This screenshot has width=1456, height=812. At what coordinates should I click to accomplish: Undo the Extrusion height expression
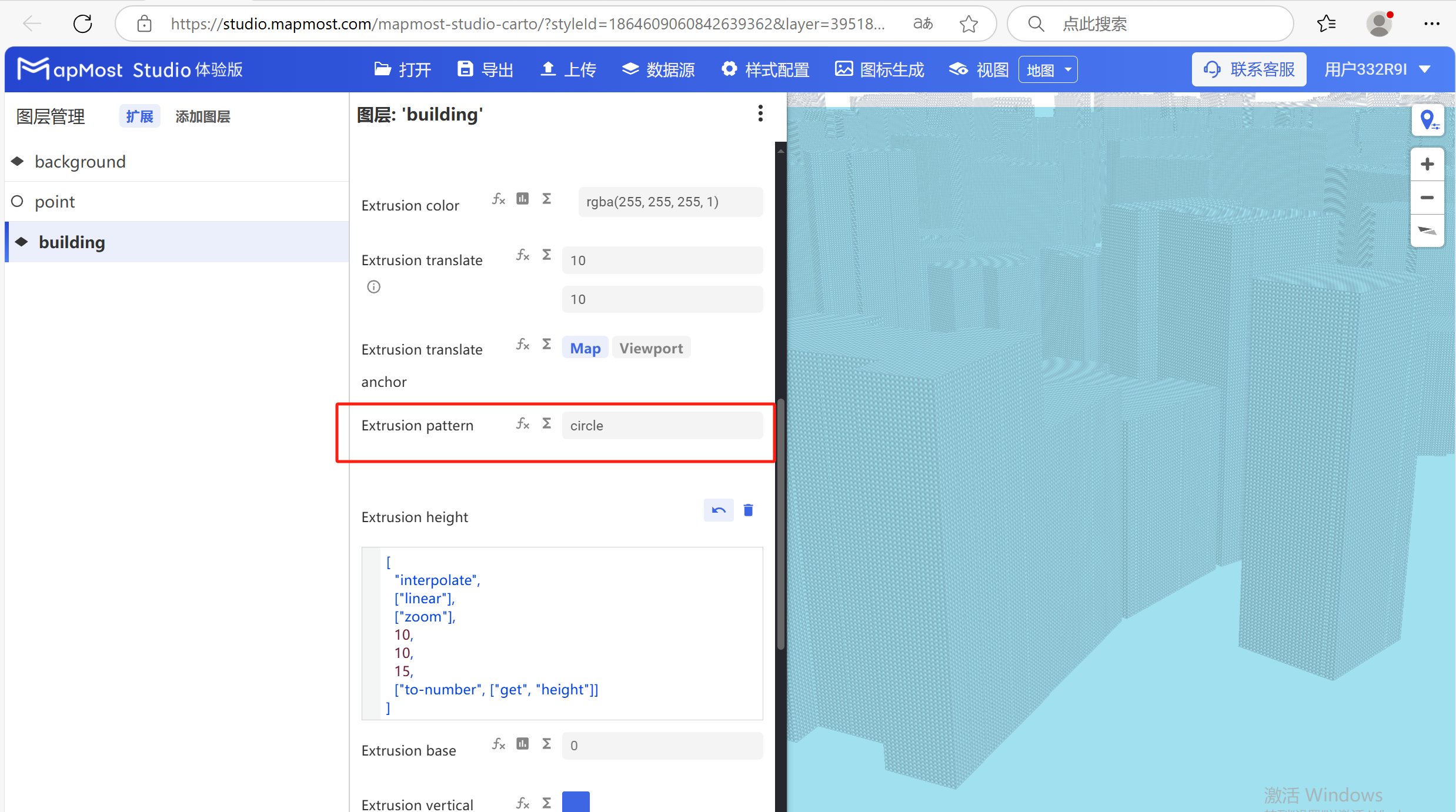(x=718, y=510)
